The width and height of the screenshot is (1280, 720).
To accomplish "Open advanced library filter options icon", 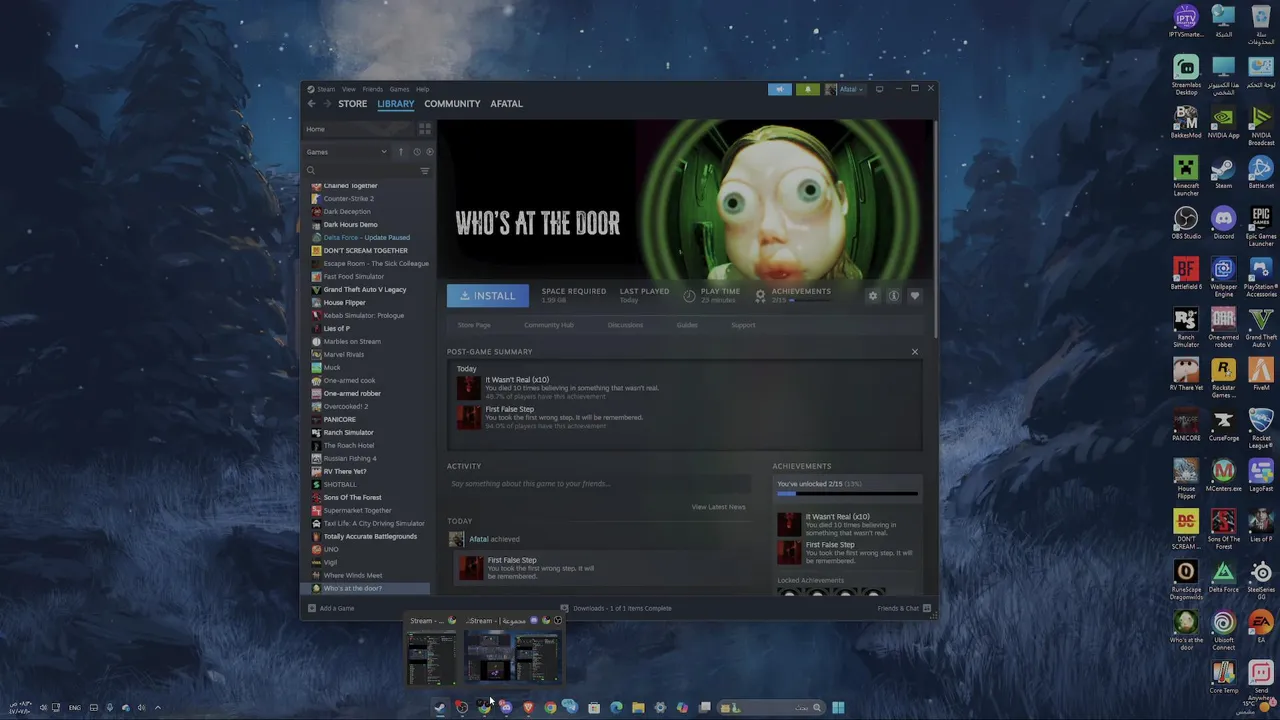I will pyautogui.click(x=425, y=171).
